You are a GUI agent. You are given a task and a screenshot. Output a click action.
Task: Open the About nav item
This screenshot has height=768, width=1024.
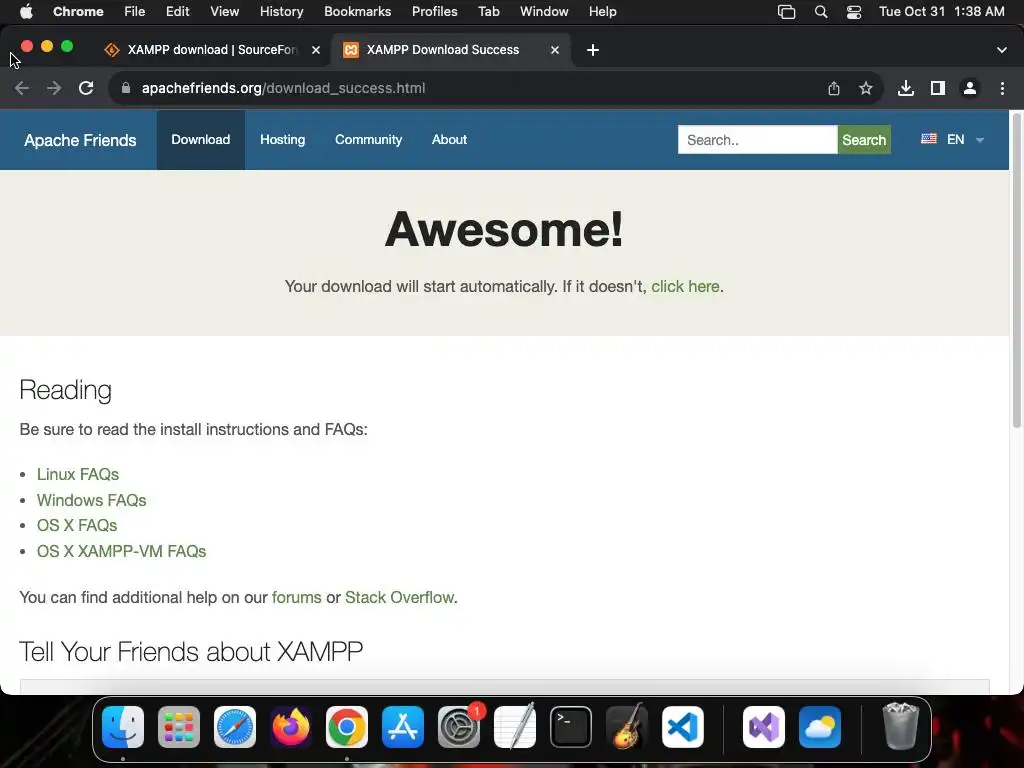(x=449, y=140)
